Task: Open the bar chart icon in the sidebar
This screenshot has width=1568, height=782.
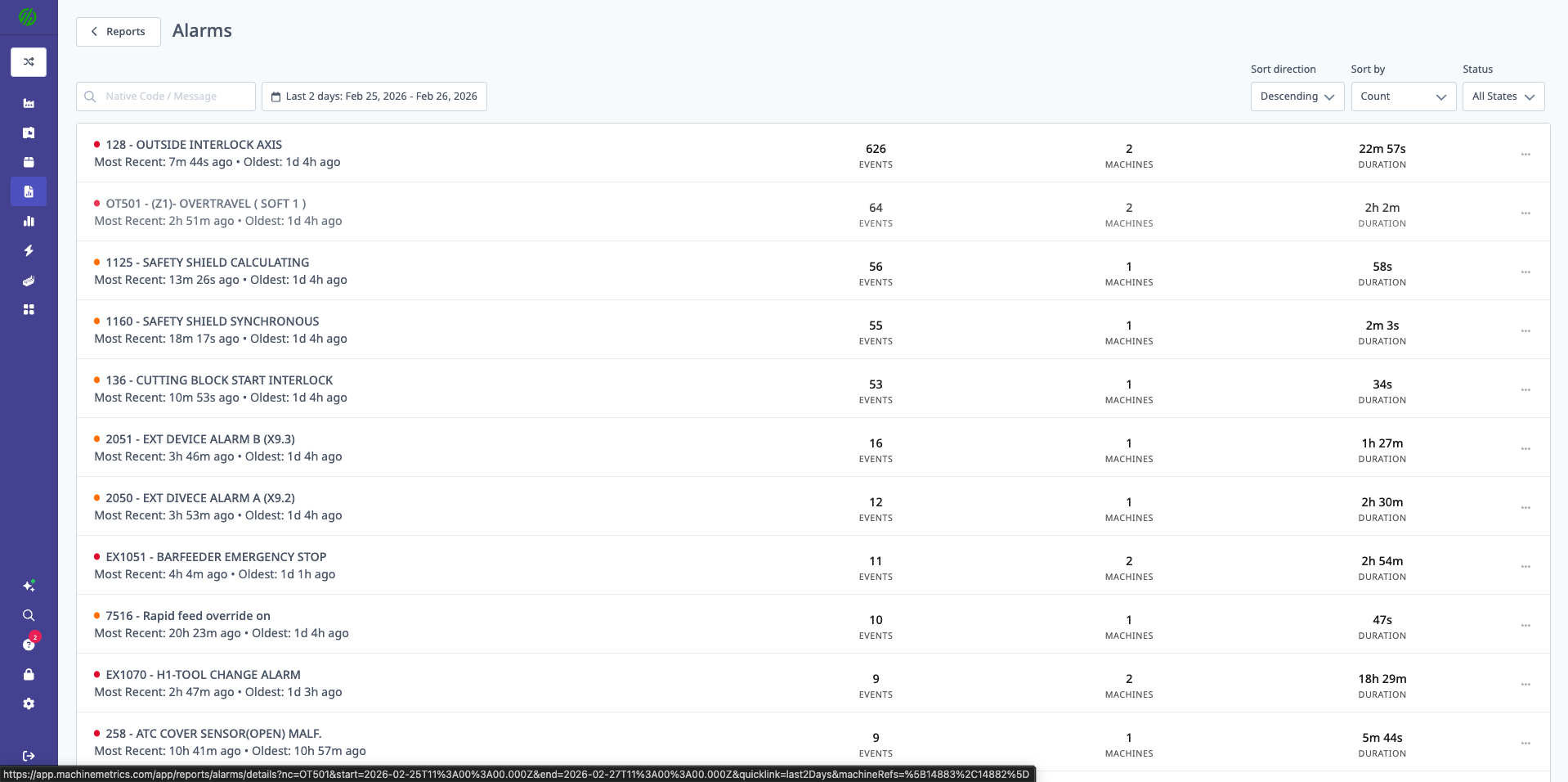Action: pos(29,221)
